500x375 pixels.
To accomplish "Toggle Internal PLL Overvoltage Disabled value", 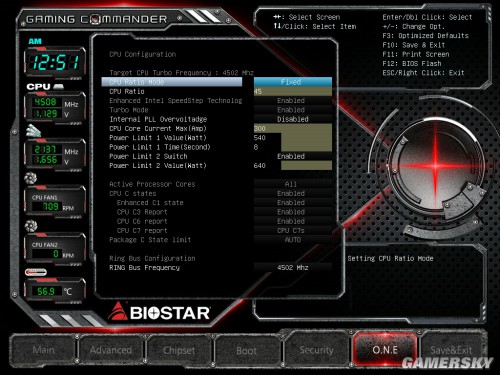I will point(293,119).
